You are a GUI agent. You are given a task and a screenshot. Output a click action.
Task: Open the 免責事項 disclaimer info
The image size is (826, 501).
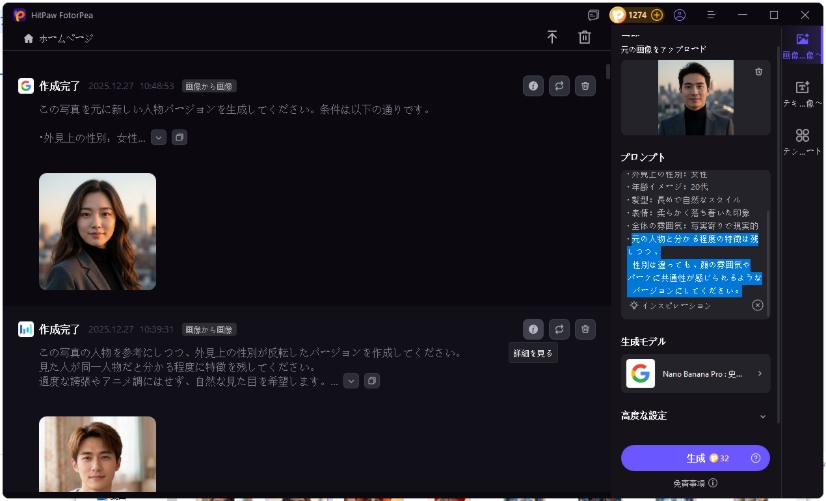click(x=713, y=483)
